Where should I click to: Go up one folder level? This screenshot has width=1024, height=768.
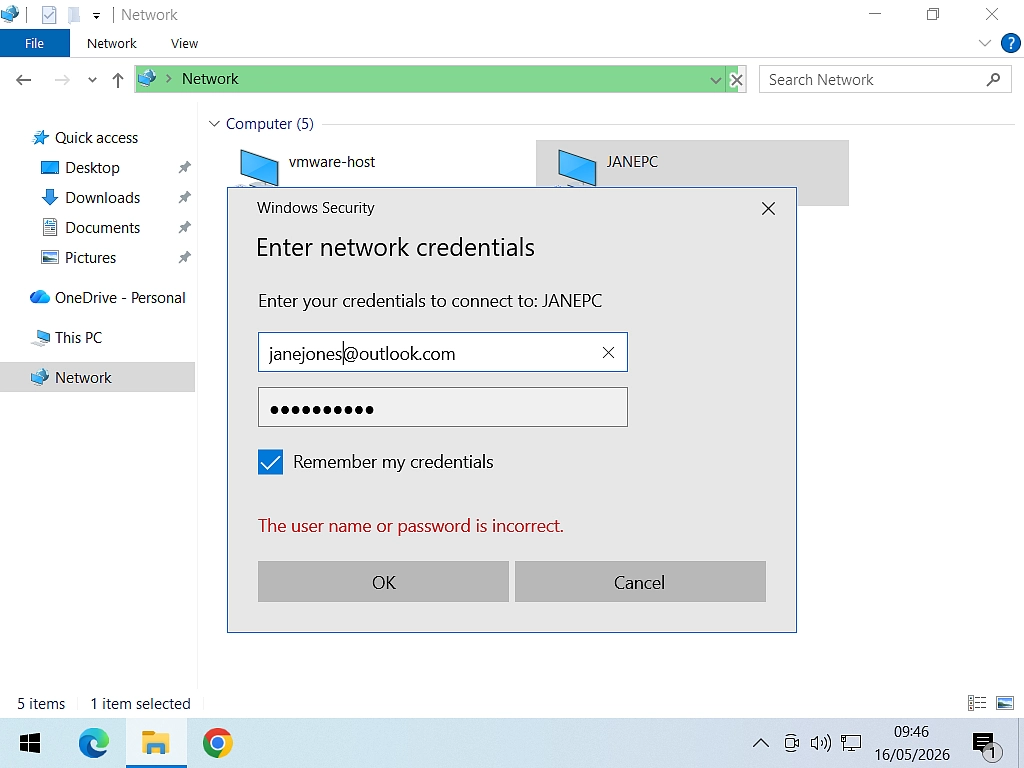pos(118,80)
